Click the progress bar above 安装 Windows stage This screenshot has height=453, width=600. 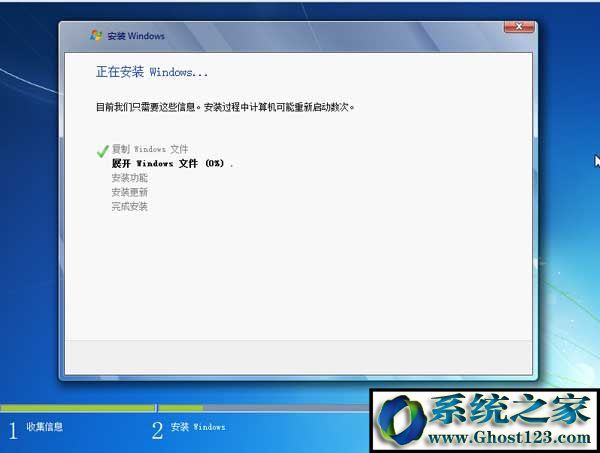click(x=264, y=408)
